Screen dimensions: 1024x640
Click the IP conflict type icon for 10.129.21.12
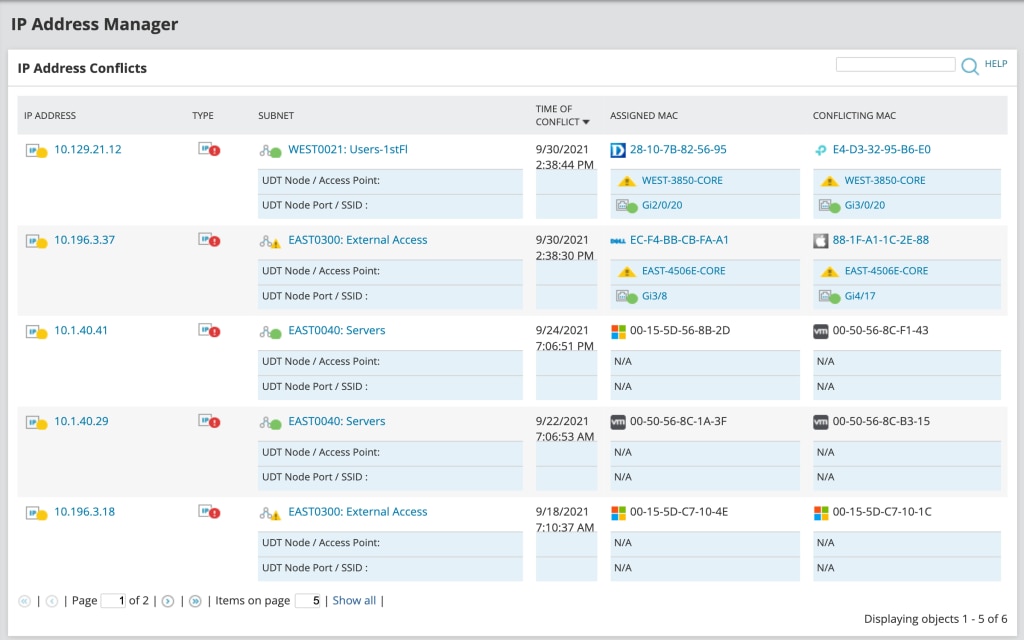(203, 149)
